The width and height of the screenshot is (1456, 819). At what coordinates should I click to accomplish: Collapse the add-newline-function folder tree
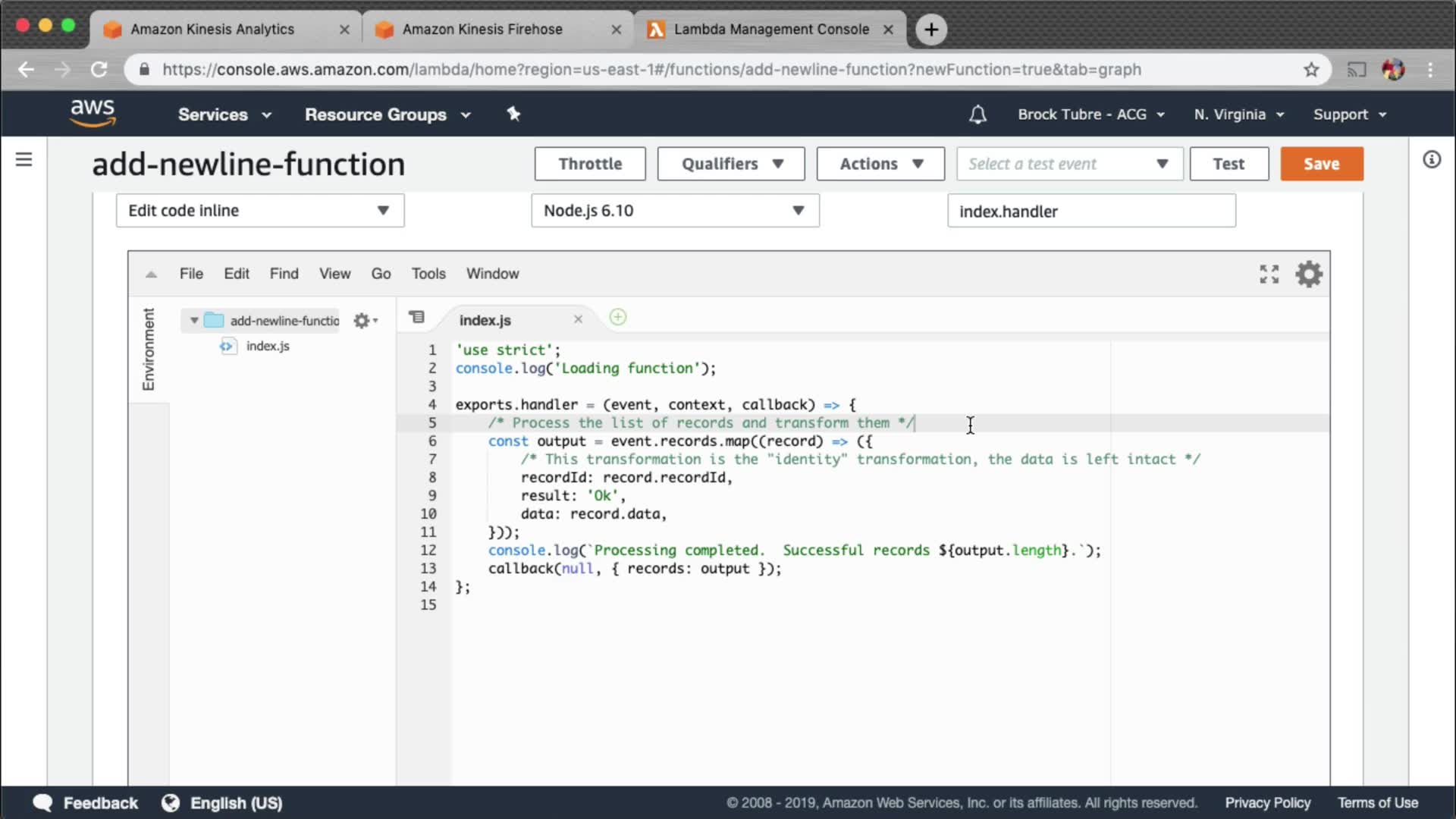click(194, 321)
